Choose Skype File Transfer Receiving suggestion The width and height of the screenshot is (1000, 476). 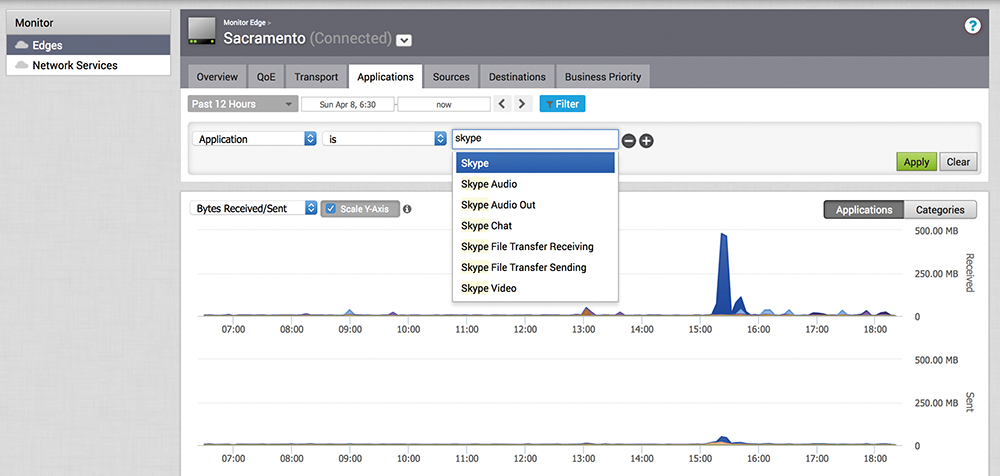[535, 246]
